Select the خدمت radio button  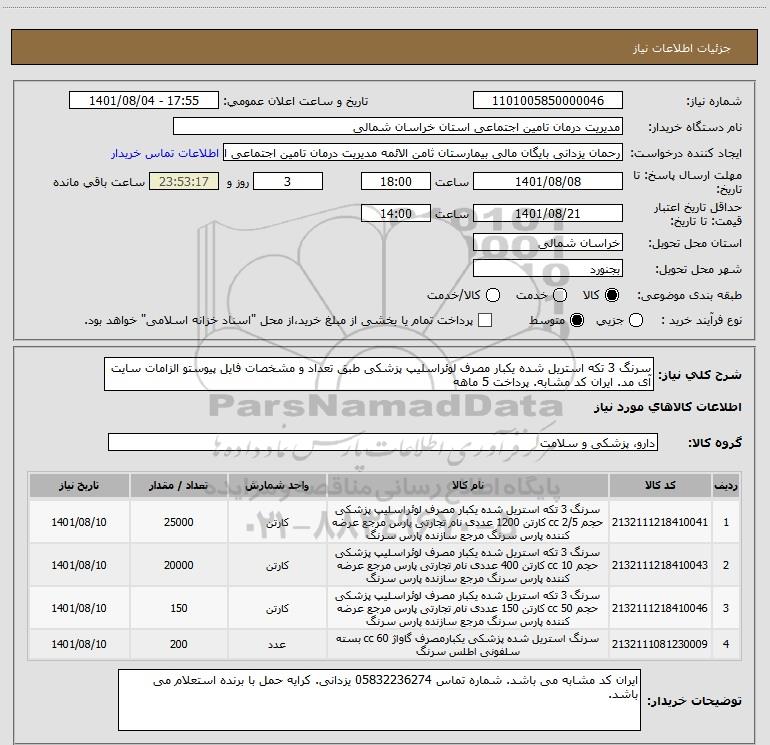tap(560, 295)
